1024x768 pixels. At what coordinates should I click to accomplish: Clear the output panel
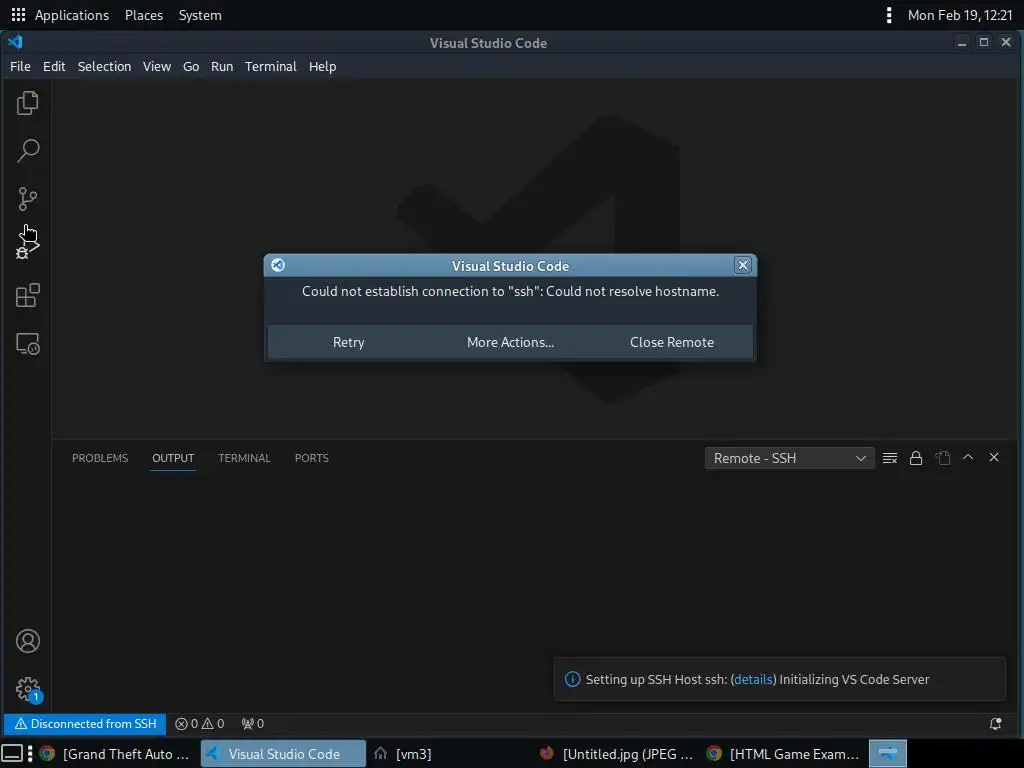(x=889, y=458)
